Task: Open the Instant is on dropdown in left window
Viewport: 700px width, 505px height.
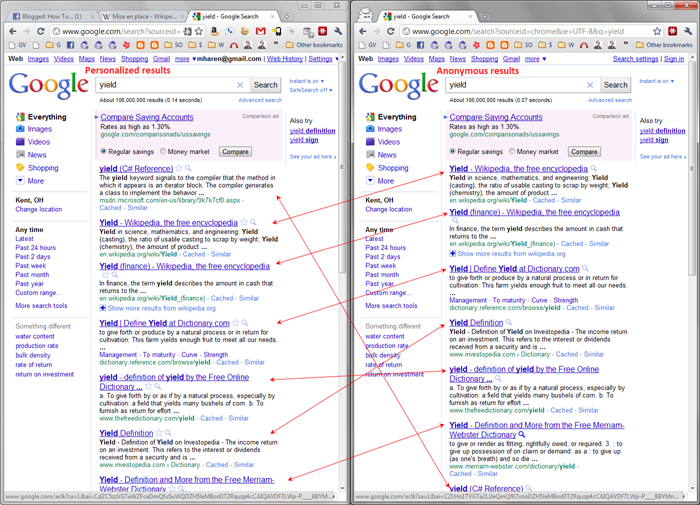Action: [x=307, y=81]
